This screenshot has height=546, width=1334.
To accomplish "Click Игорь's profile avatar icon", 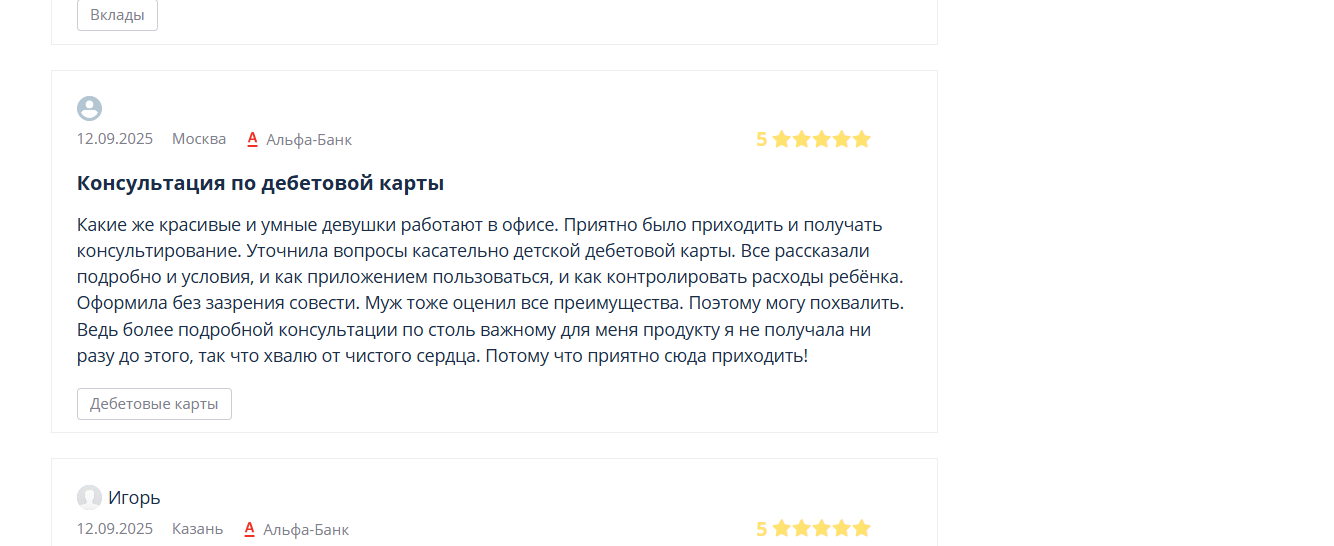I will pos(89,497).
